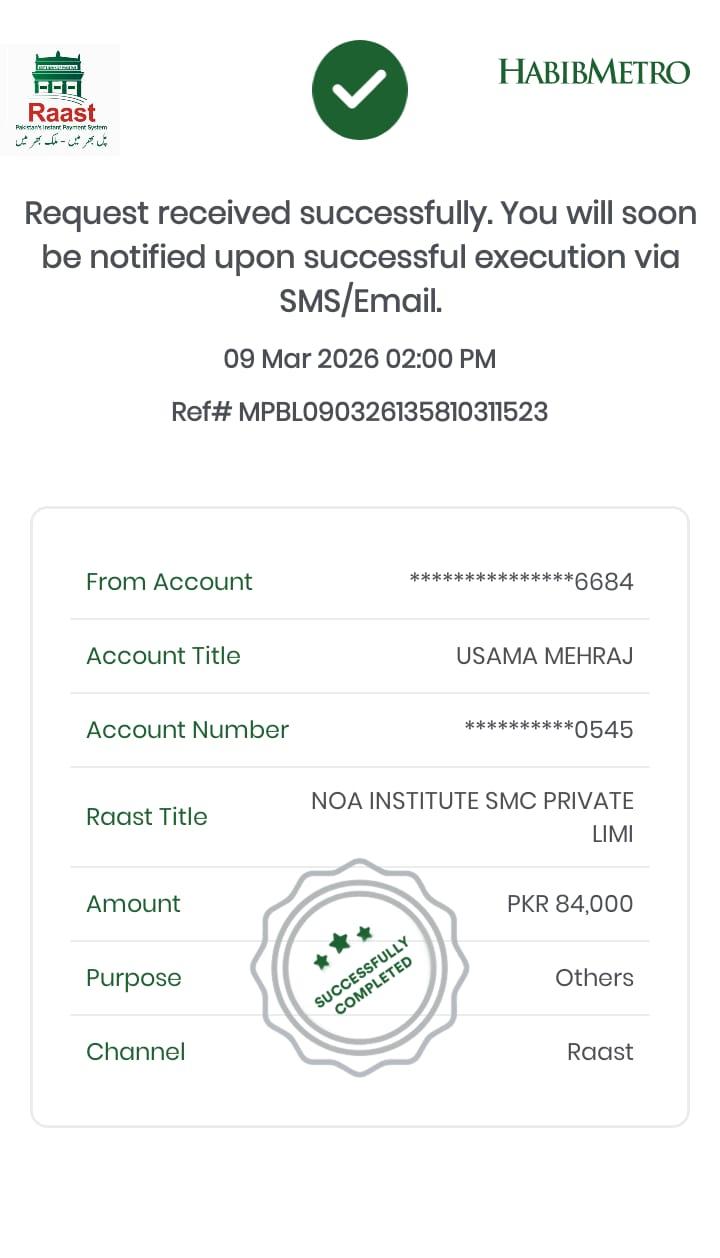Click the request received successfully message
720x1258 pixels.
click(x=360, y=257)
